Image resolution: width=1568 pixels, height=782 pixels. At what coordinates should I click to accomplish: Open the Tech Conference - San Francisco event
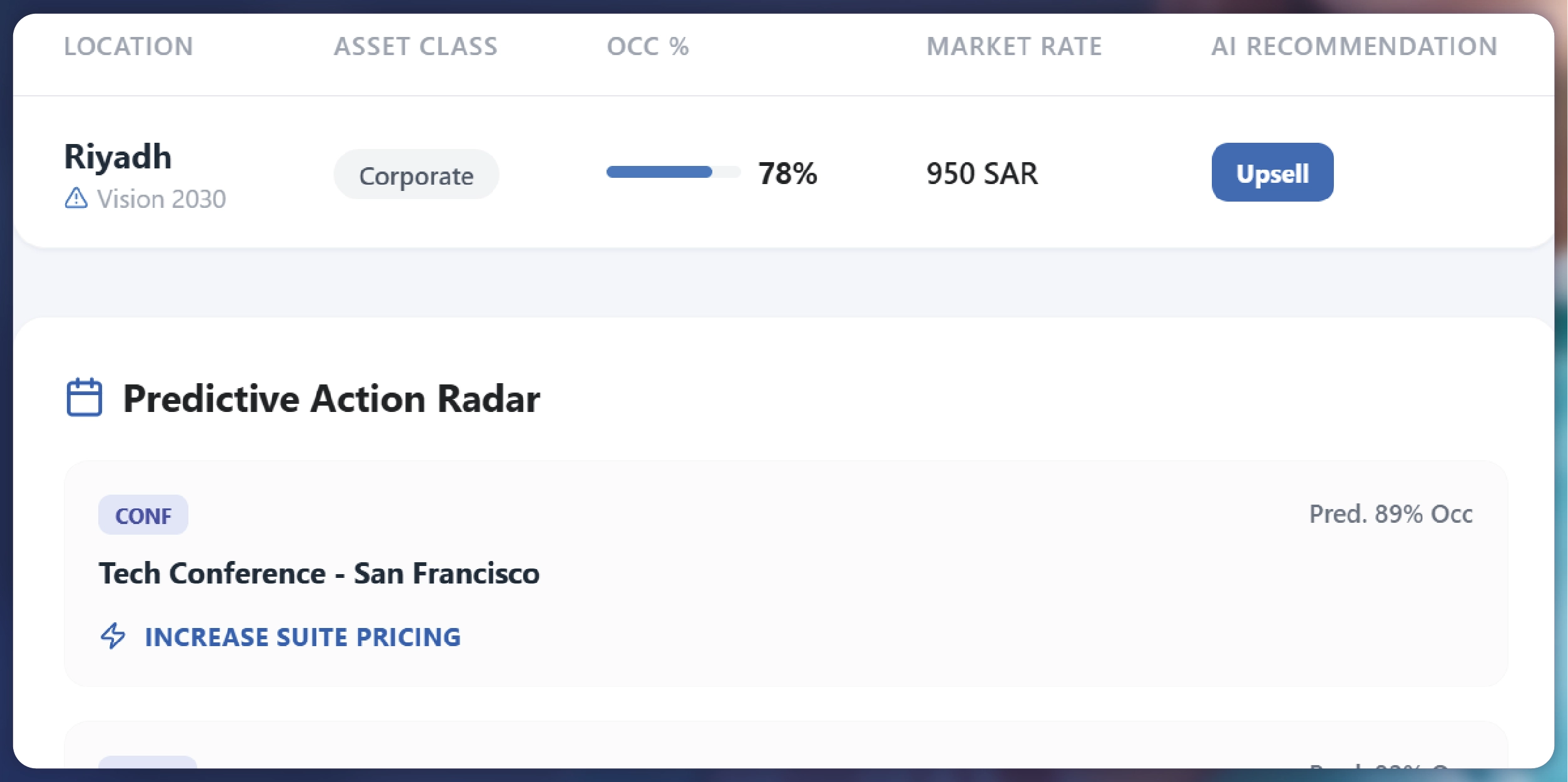(x=319, y=574)
